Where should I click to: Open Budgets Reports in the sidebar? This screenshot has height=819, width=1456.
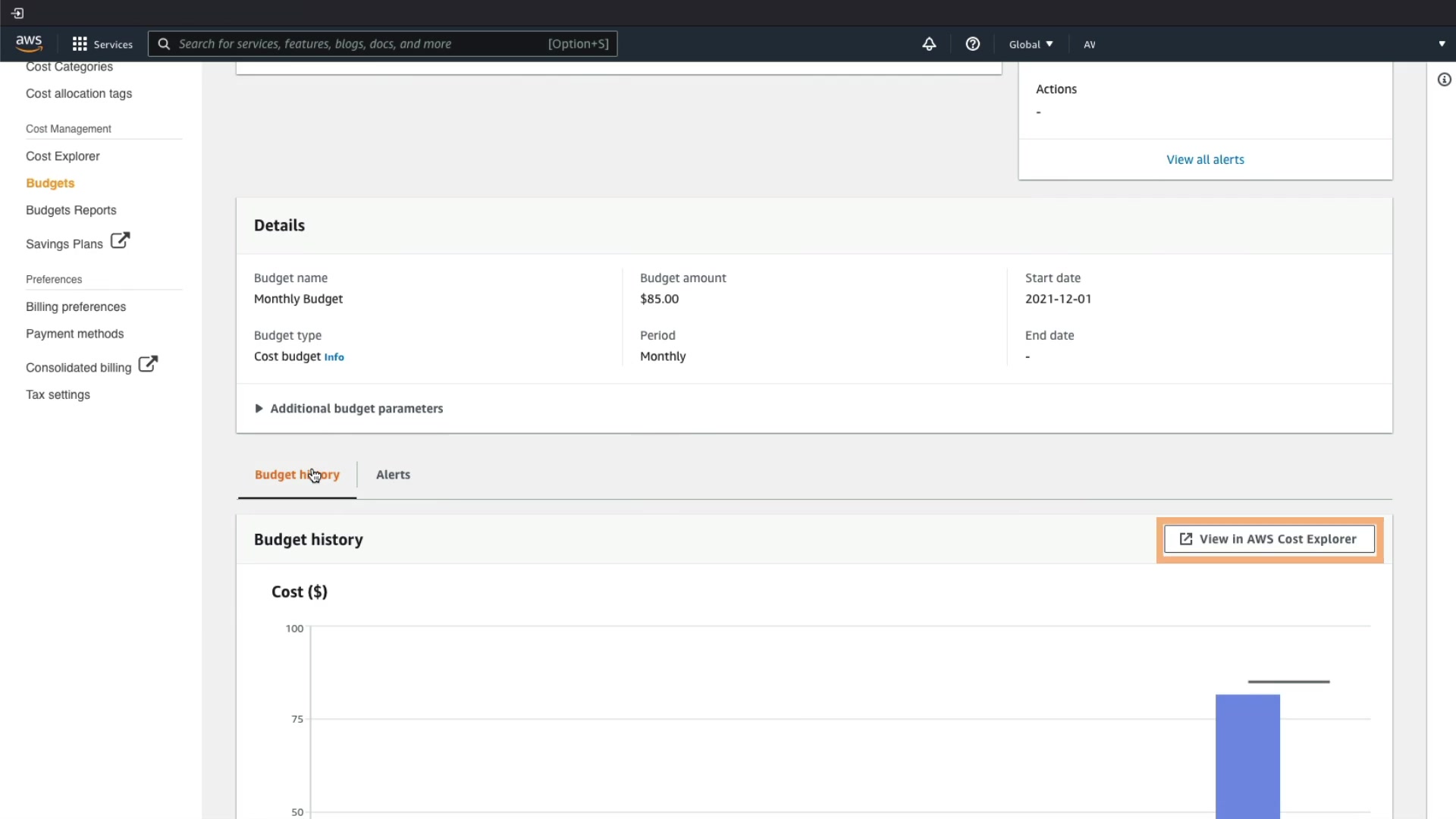click(71, 210)
